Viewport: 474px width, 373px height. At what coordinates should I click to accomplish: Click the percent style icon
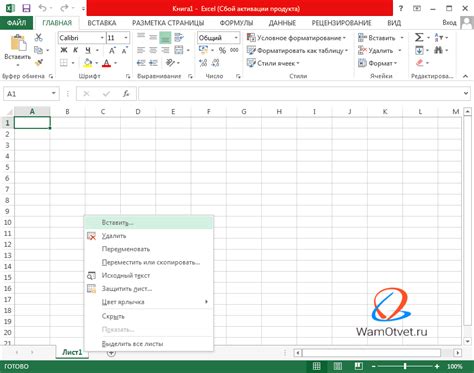pos(222,50)
